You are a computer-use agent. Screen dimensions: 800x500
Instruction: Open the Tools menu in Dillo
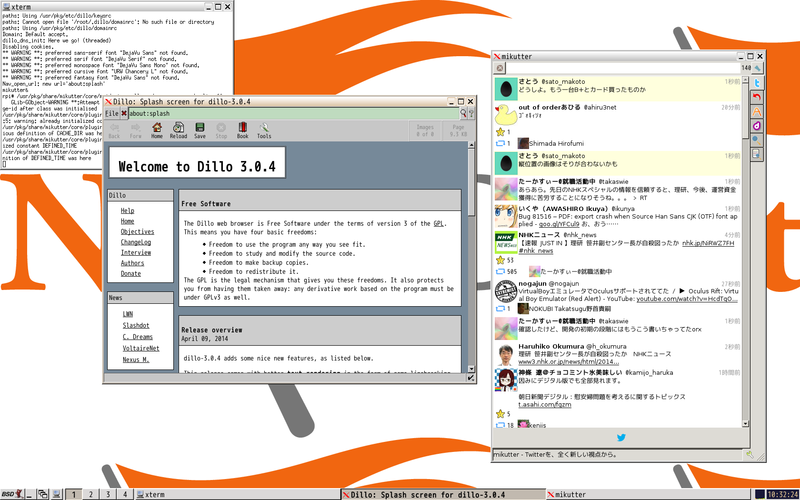(x=264, y=130)
